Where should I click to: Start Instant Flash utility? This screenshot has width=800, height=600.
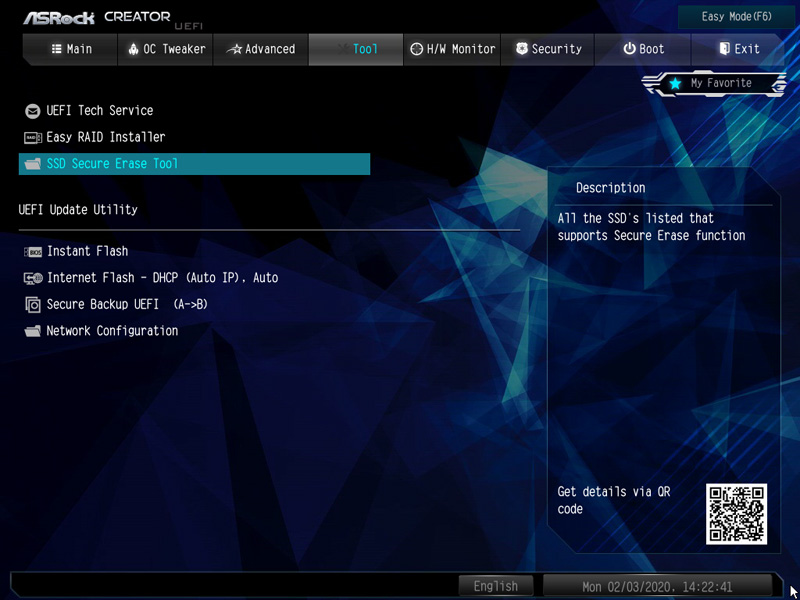tap(87, 251)
